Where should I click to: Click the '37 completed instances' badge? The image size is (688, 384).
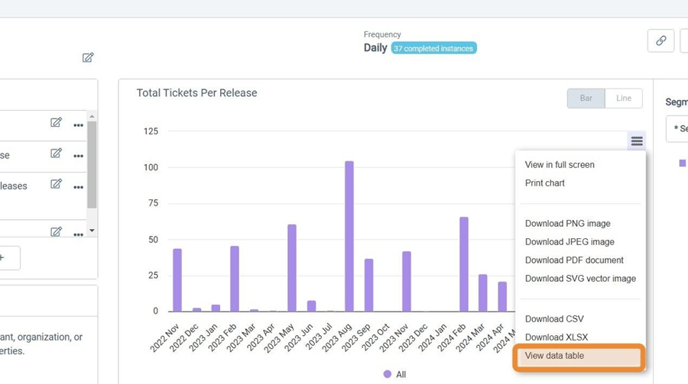434,48
